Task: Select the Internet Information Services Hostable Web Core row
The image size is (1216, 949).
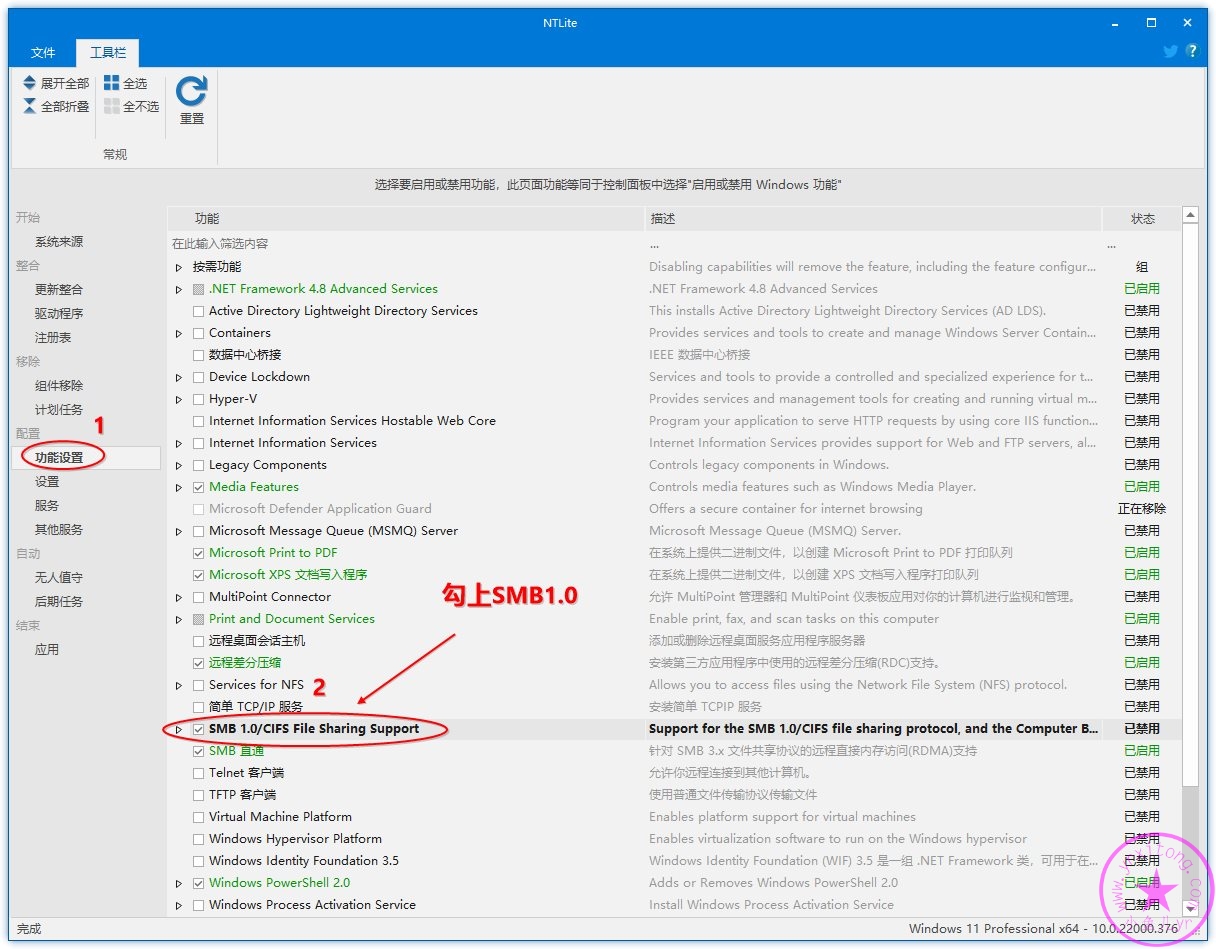Action: (x=674, y=421)
